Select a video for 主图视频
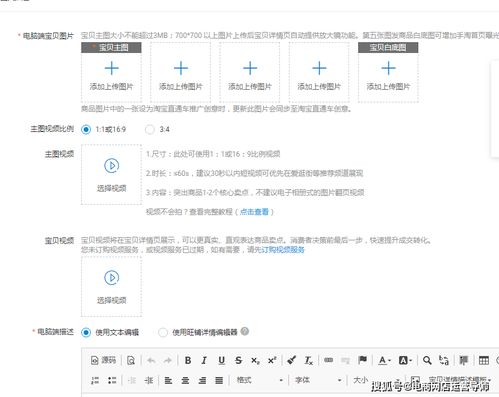The image size is (499, 397). coord(111,174)
